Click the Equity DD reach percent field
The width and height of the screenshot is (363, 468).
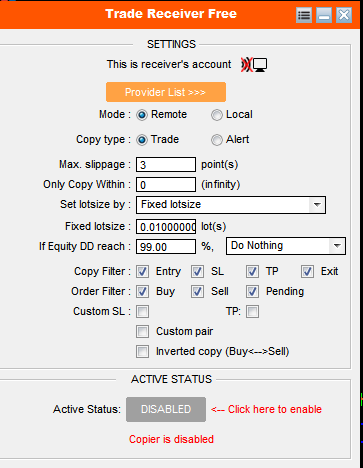pyautogui.click(x=166, y=247)
